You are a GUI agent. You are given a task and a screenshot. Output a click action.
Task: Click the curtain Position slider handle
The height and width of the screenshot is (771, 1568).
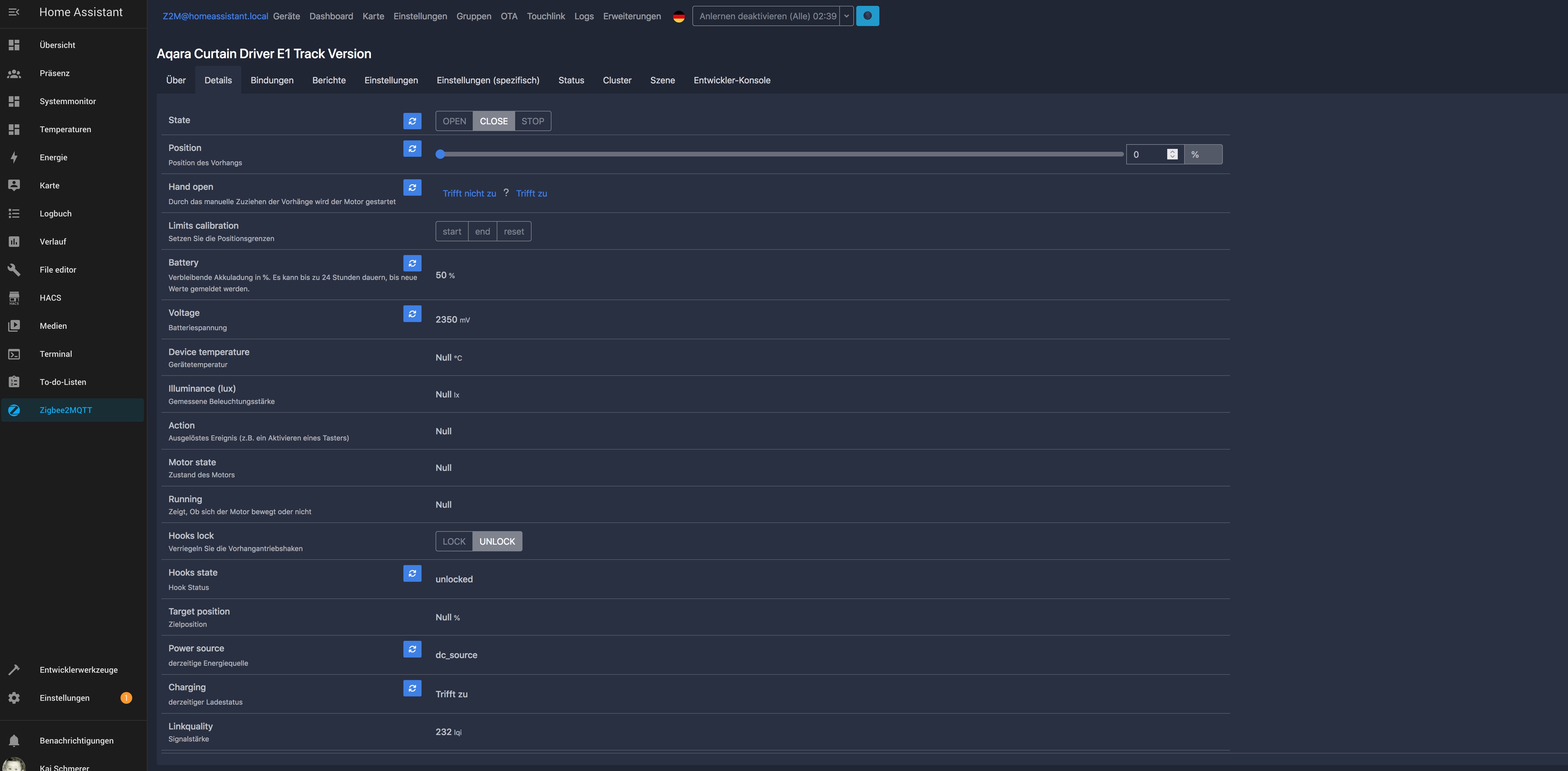(x=440, y=154)
